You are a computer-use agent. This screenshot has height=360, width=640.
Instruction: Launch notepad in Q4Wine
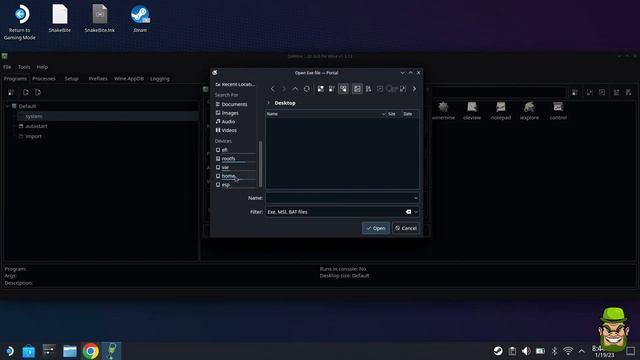pyautogui.click(x=501, y=111)
